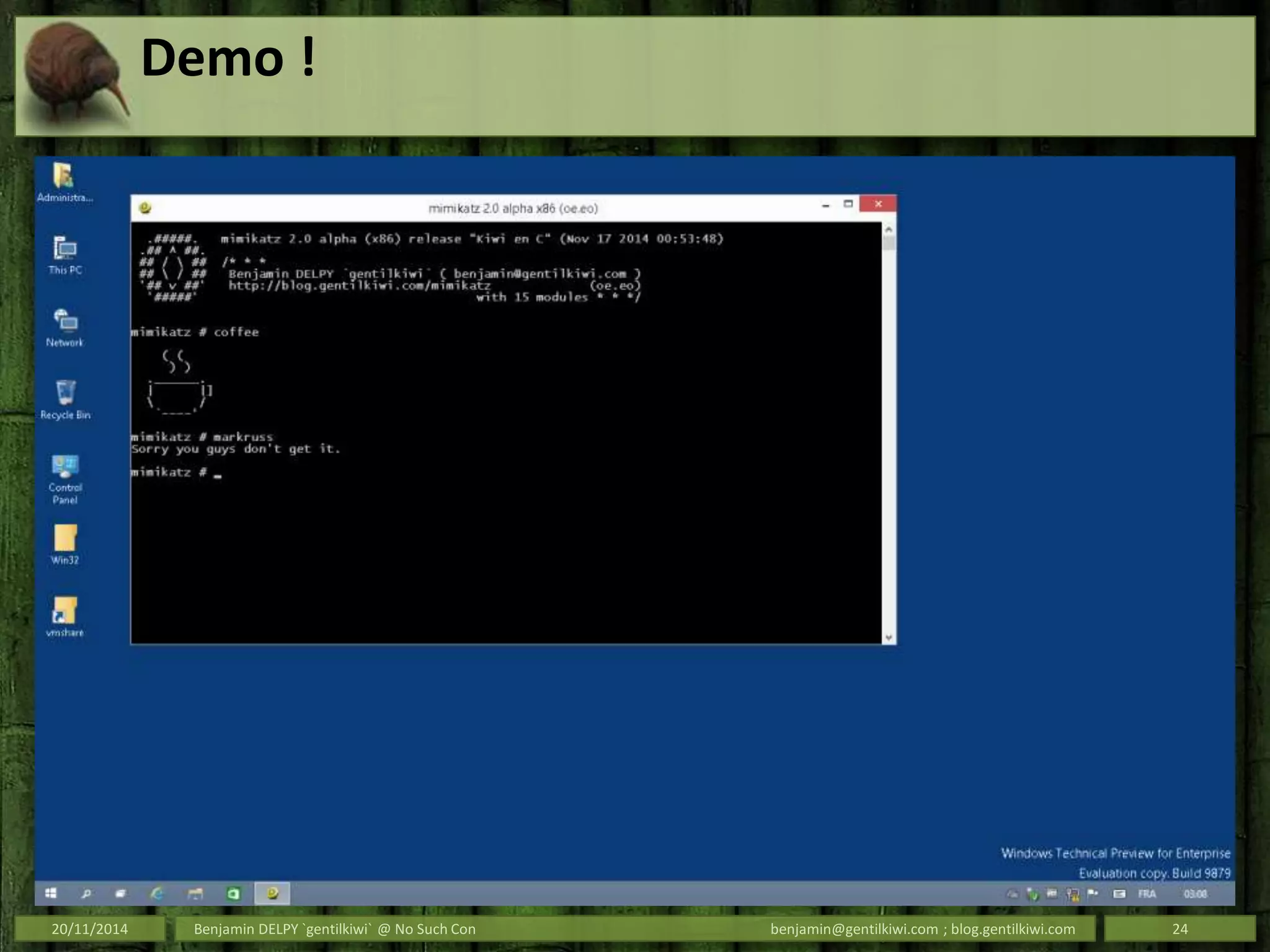1270x952 pixels.
Task: Click 'Sorry you guys don't get it.' output
Action: point(236,449)
